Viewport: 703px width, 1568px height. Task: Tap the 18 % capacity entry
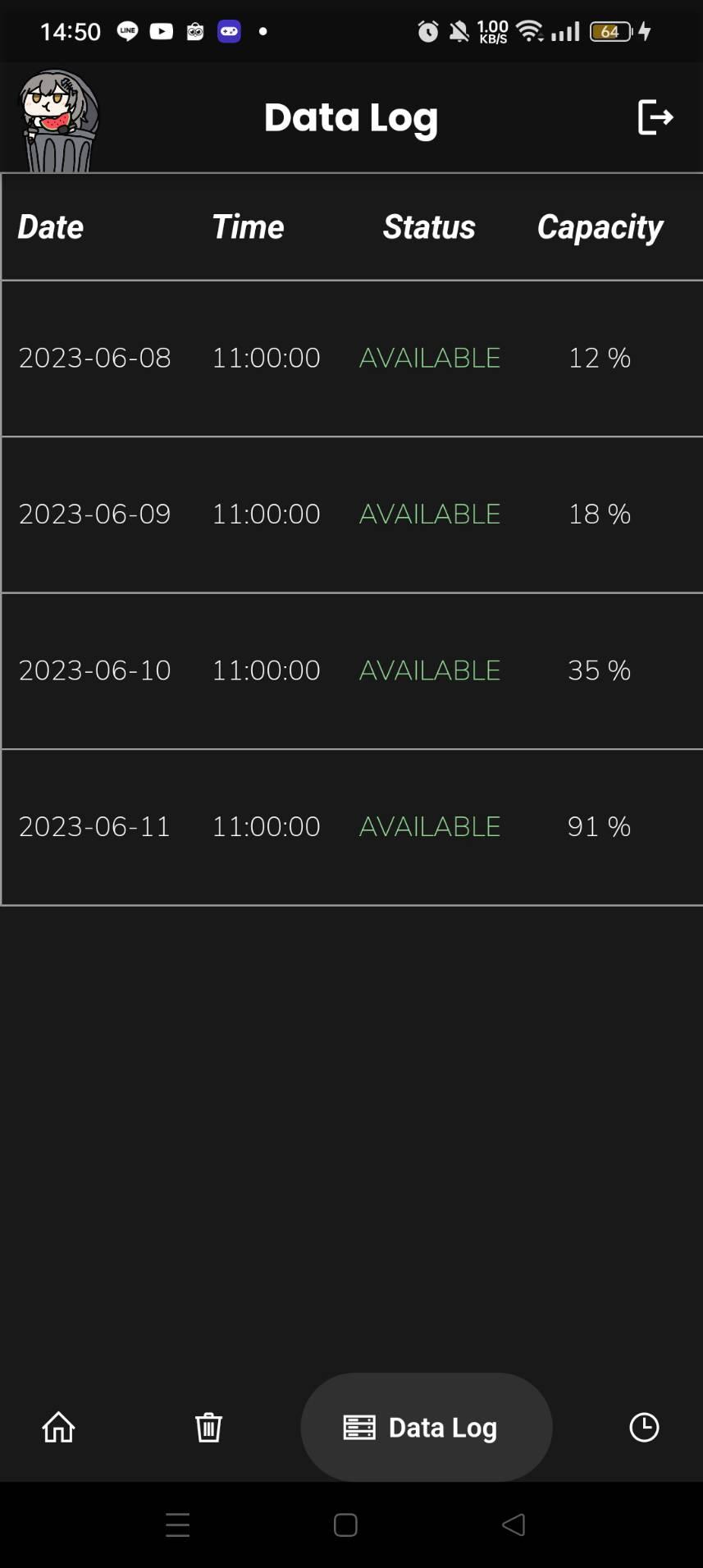[x=599, y=514]
